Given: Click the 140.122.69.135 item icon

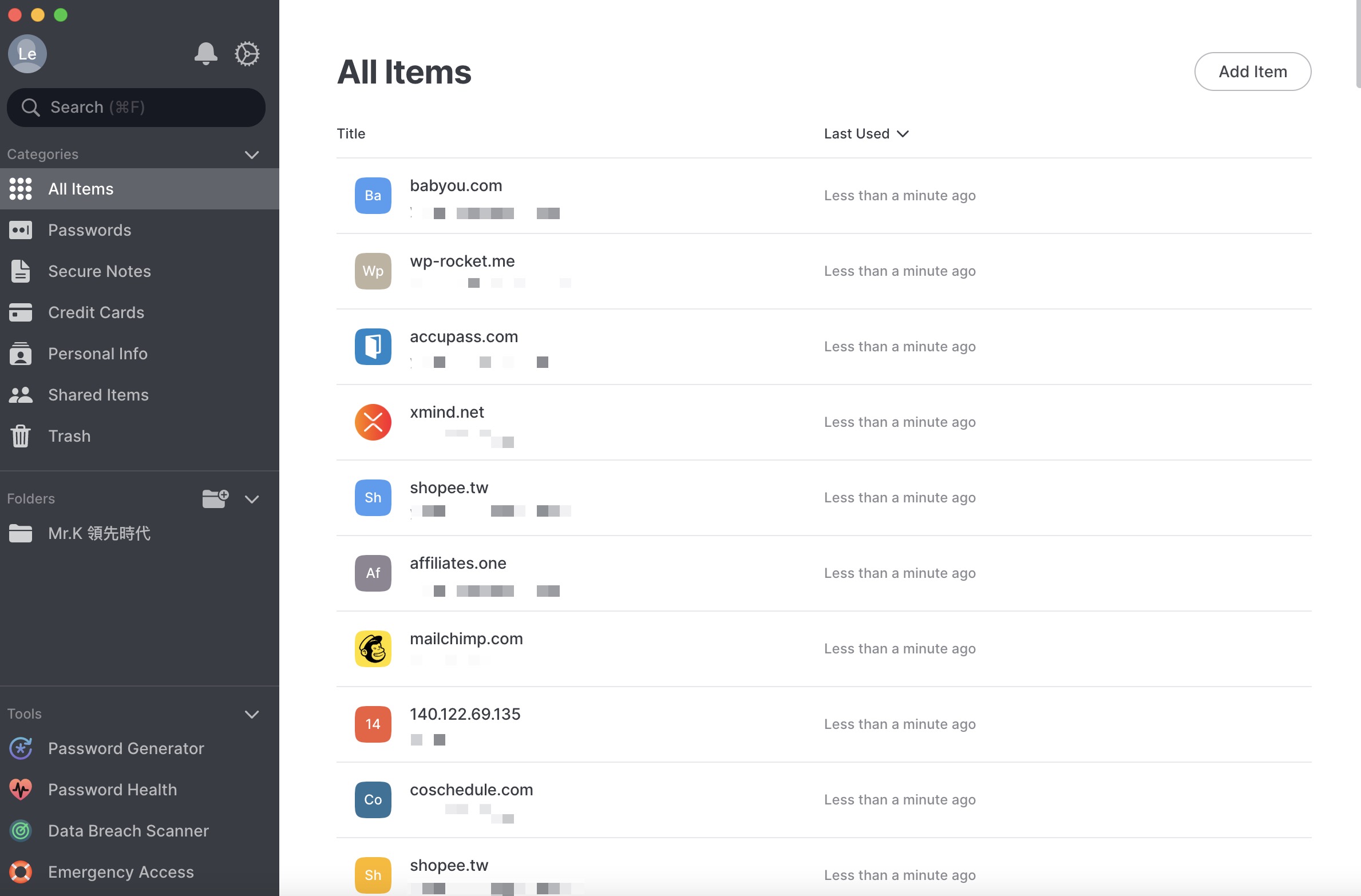Looking at the screenshot, I should (373, 724).
